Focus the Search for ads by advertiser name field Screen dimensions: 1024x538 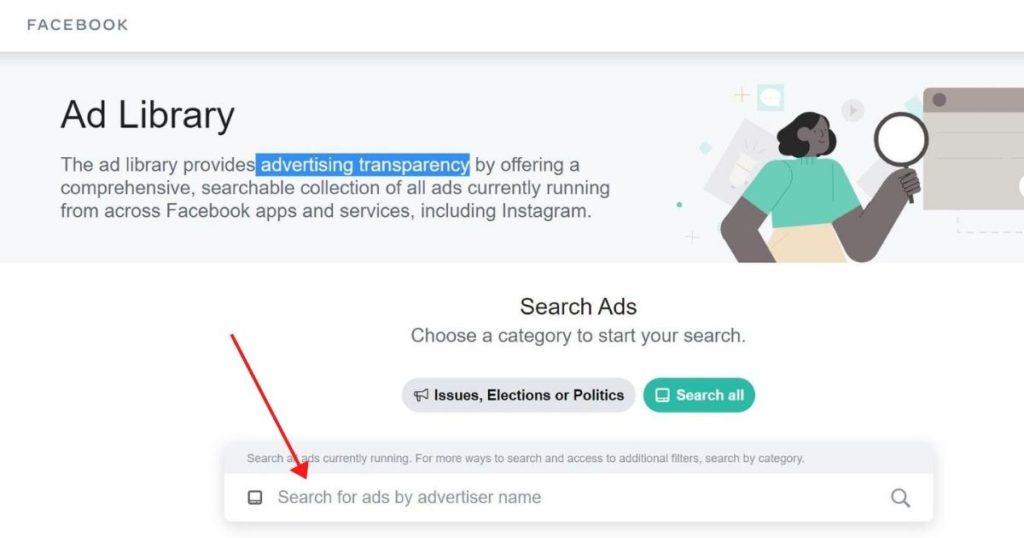click(579, 498)
